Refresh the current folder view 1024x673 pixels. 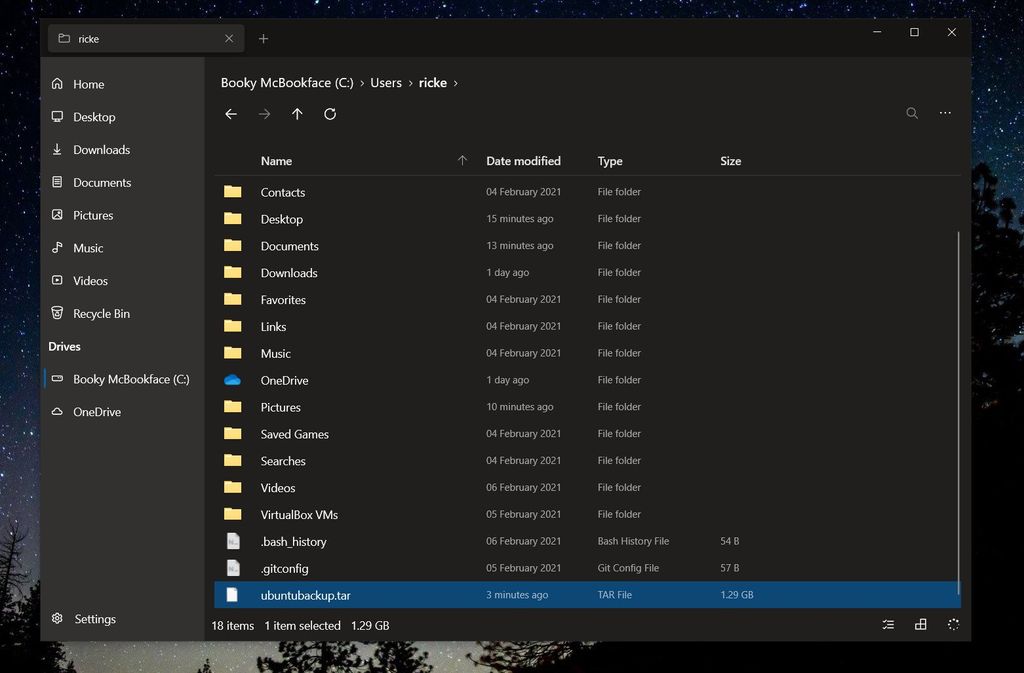(330, 114)
